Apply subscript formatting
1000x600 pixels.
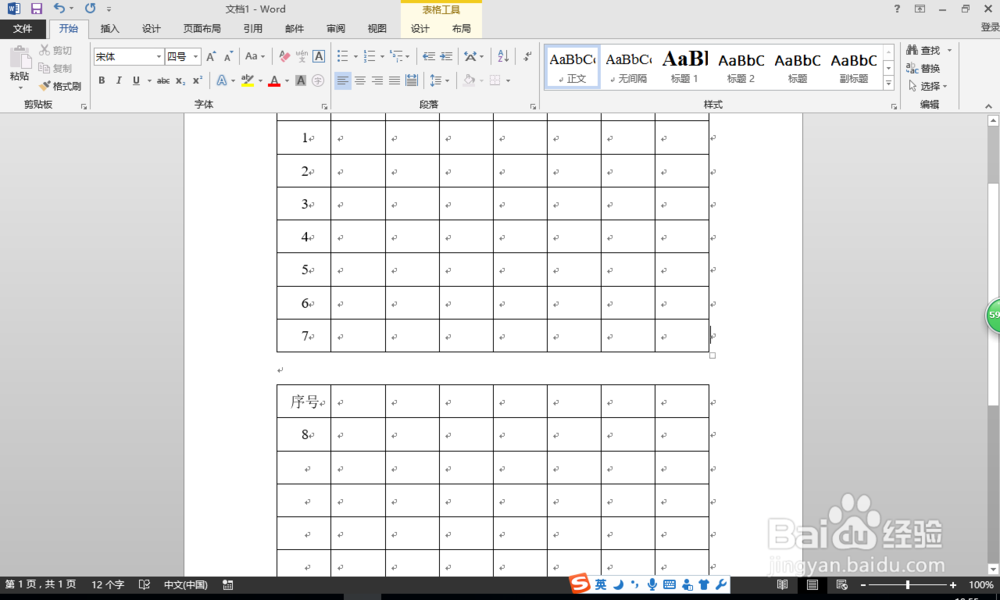click(x=179, y=81)
